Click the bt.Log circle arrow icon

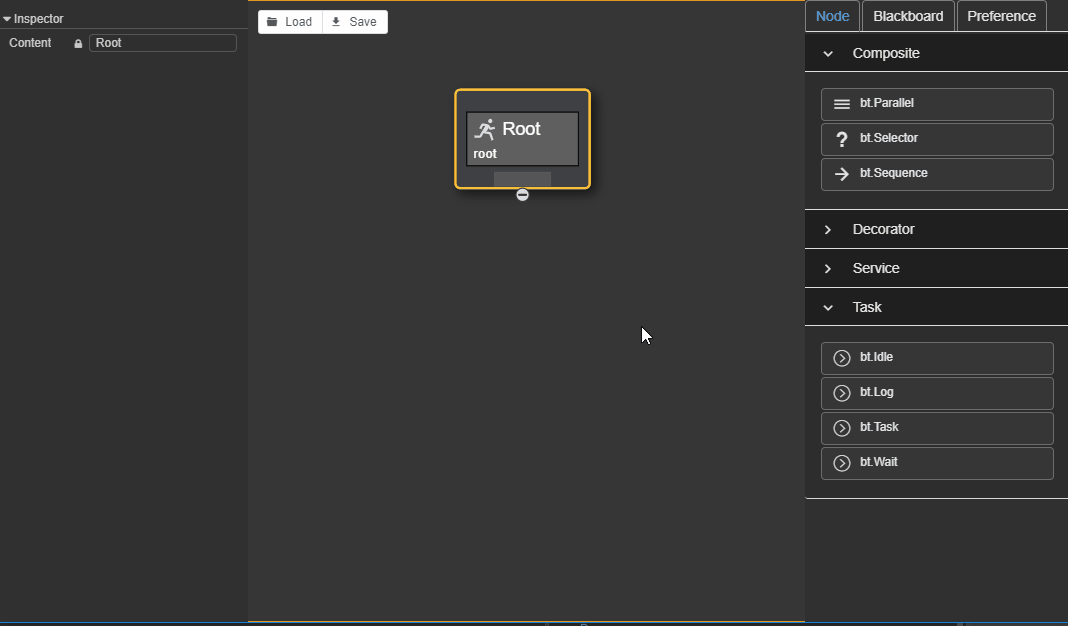(x=842, y=393)
